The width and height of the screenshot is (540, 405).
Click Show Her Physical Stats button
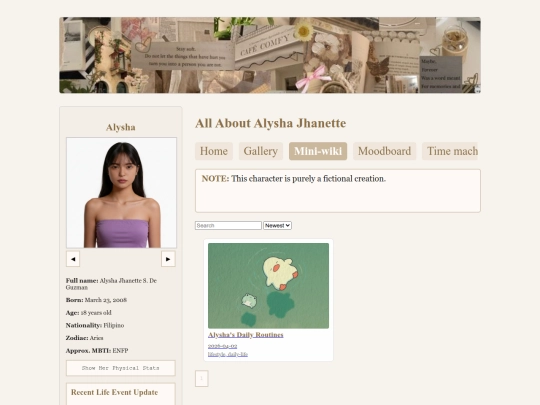click(121, 368)
